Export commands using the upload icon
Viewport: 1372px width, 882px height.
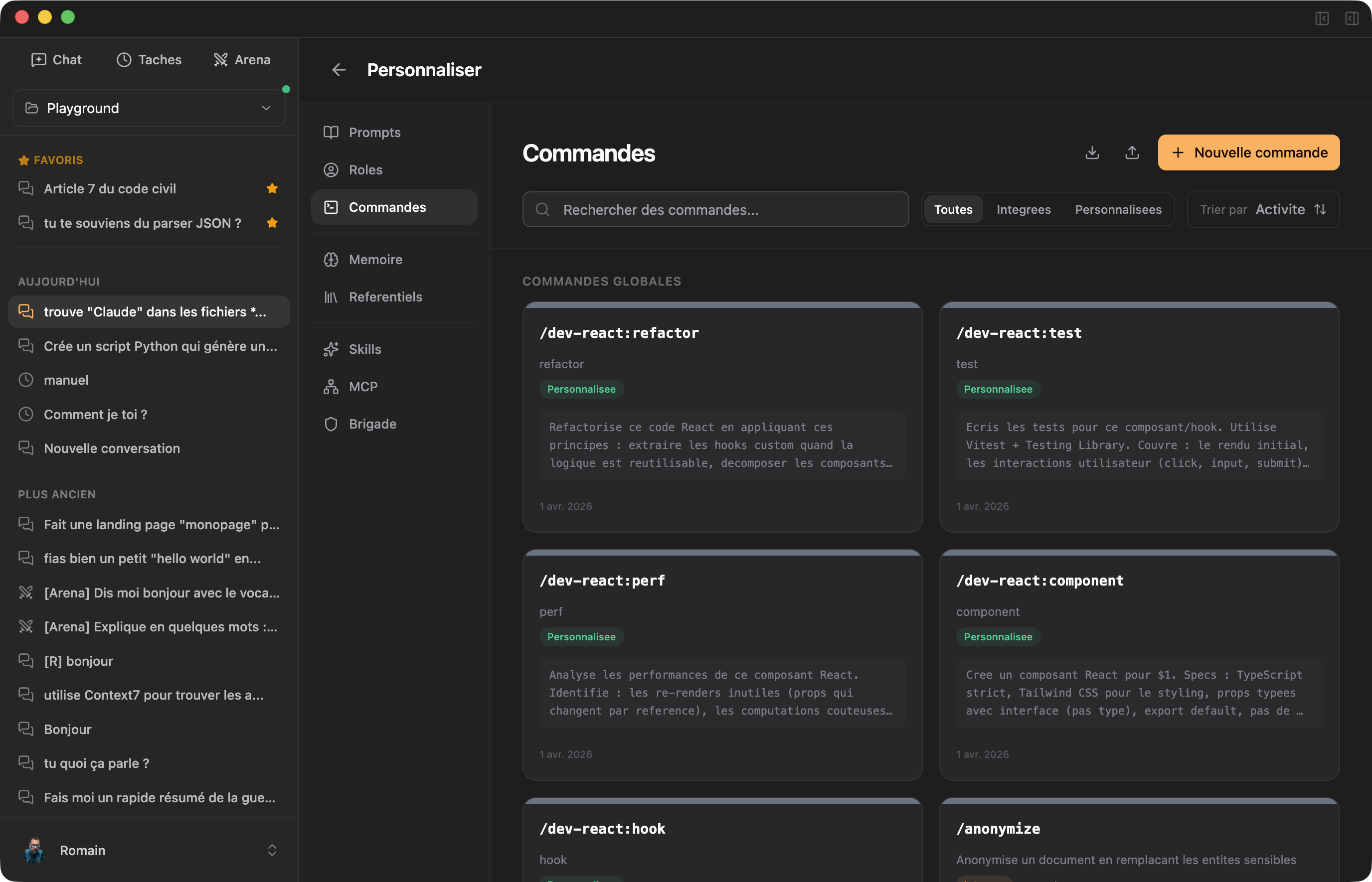point(1131,152)
